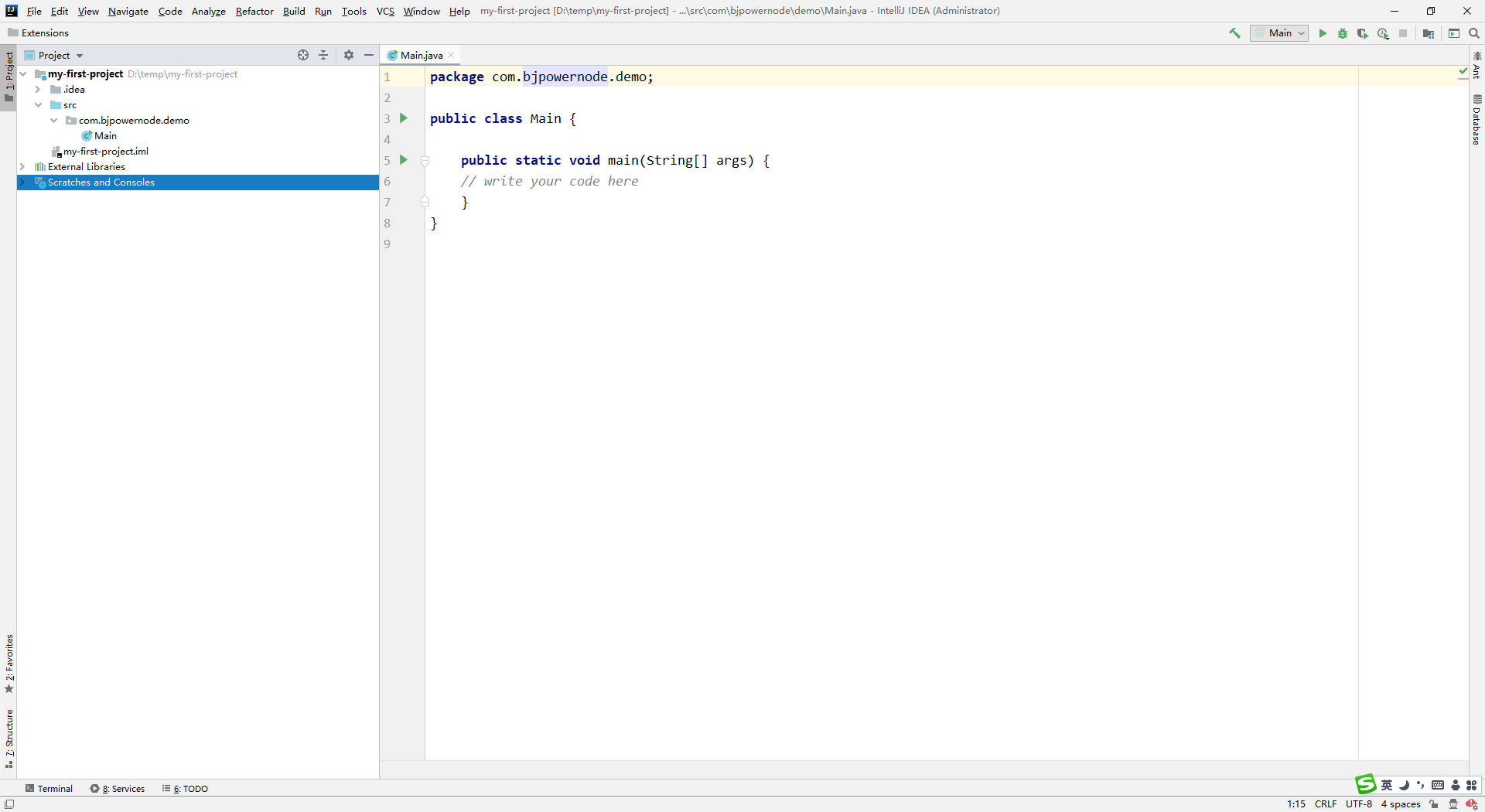The width and height of the screenshot is (1485, 812).
Task: Expand External Libraries tree node
Action: (22, 167)
